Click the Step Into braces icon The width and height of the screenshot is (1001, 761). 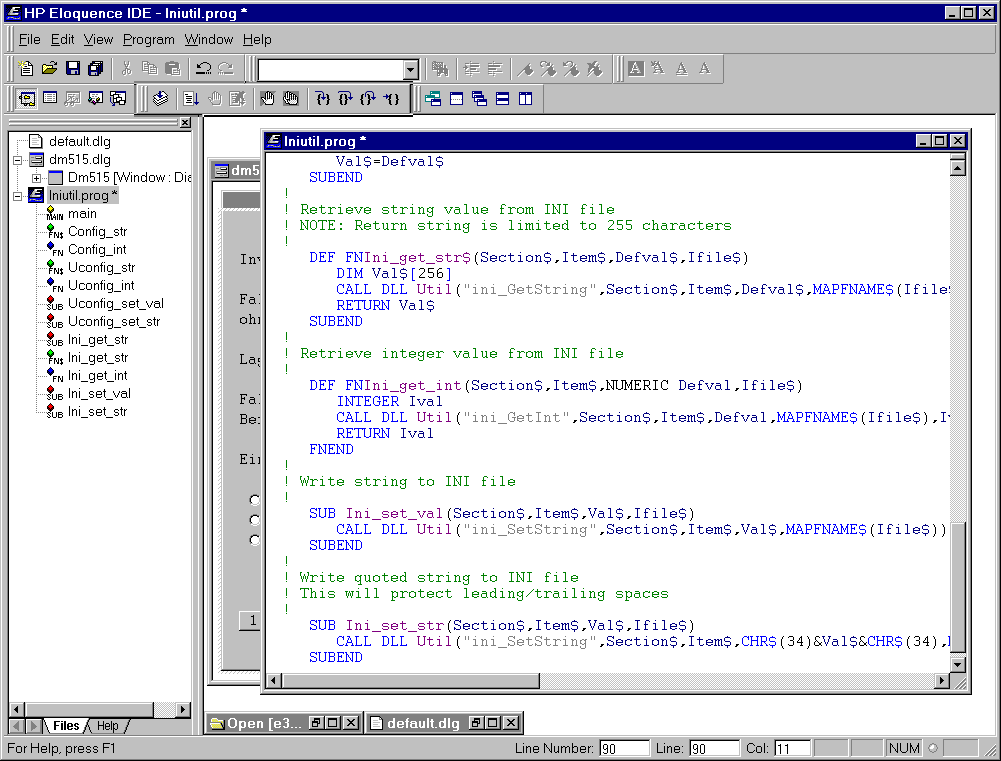click(323, 98)
